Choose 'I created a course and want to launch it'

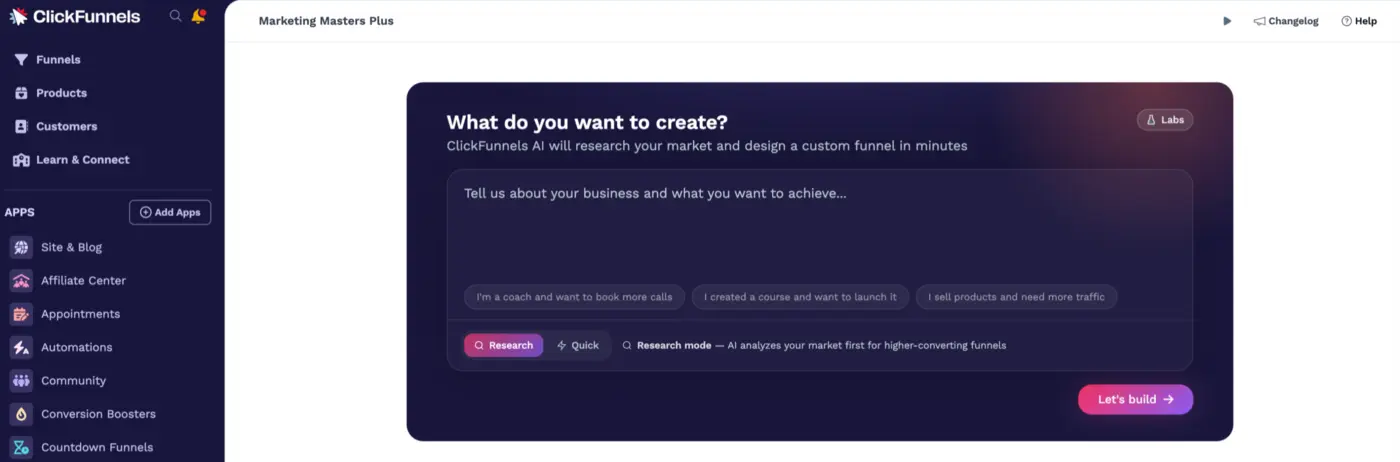pyautogui.click(x=801, y=297)
